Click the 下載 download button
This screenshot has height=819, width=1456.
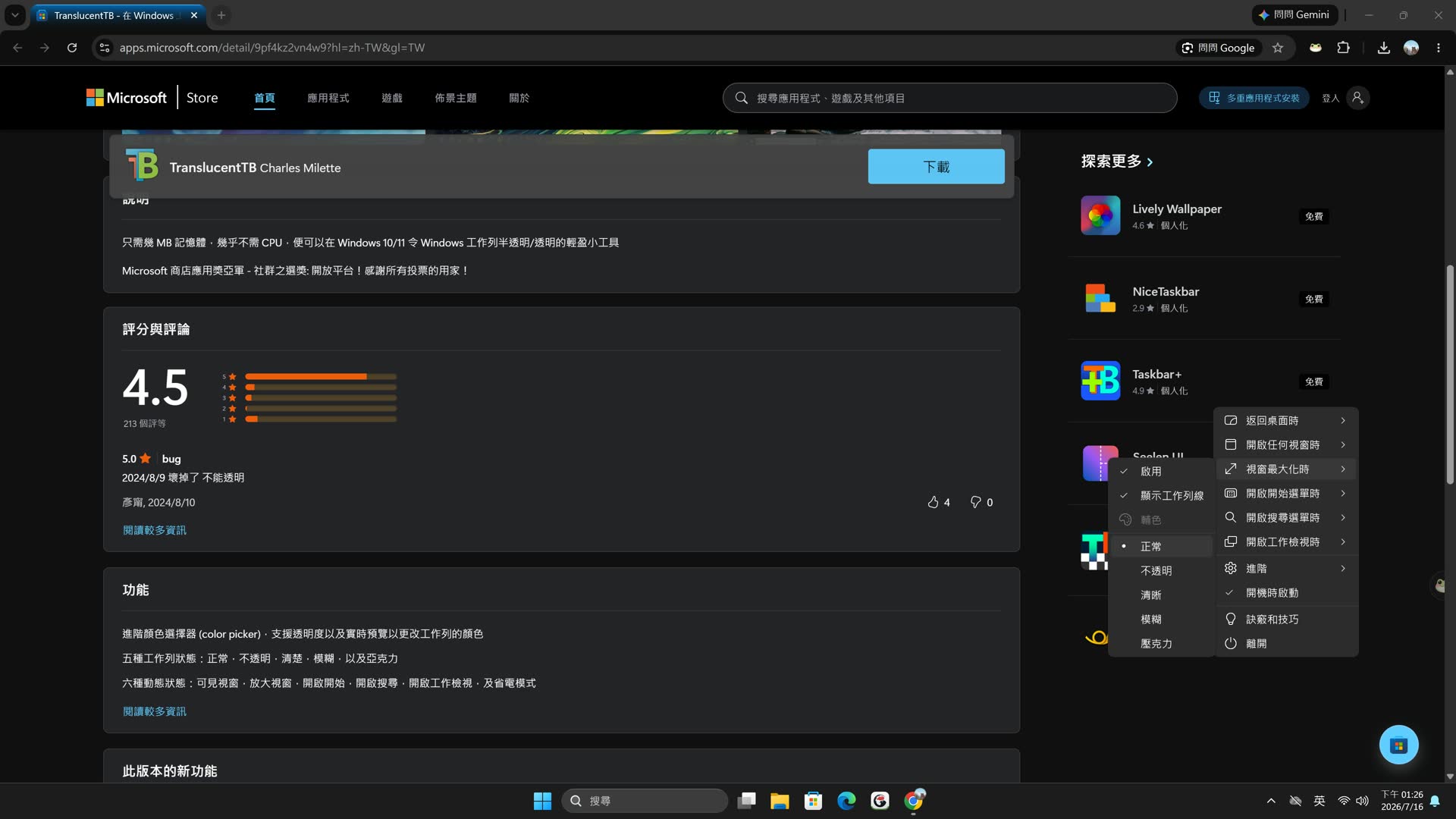coord(936,166)
